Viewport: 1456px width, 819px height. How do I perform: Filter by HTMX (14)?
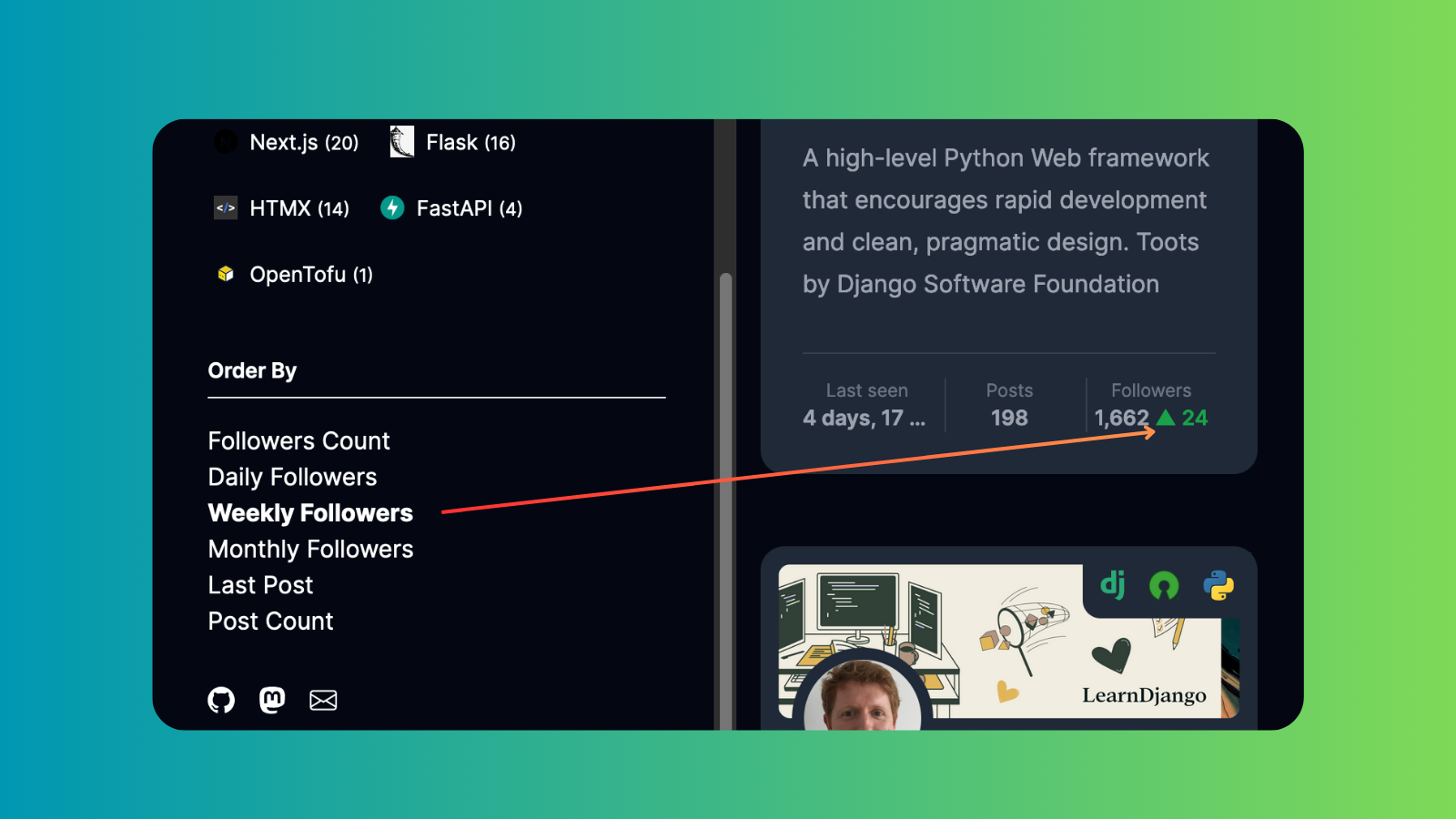tap(299, 208)
